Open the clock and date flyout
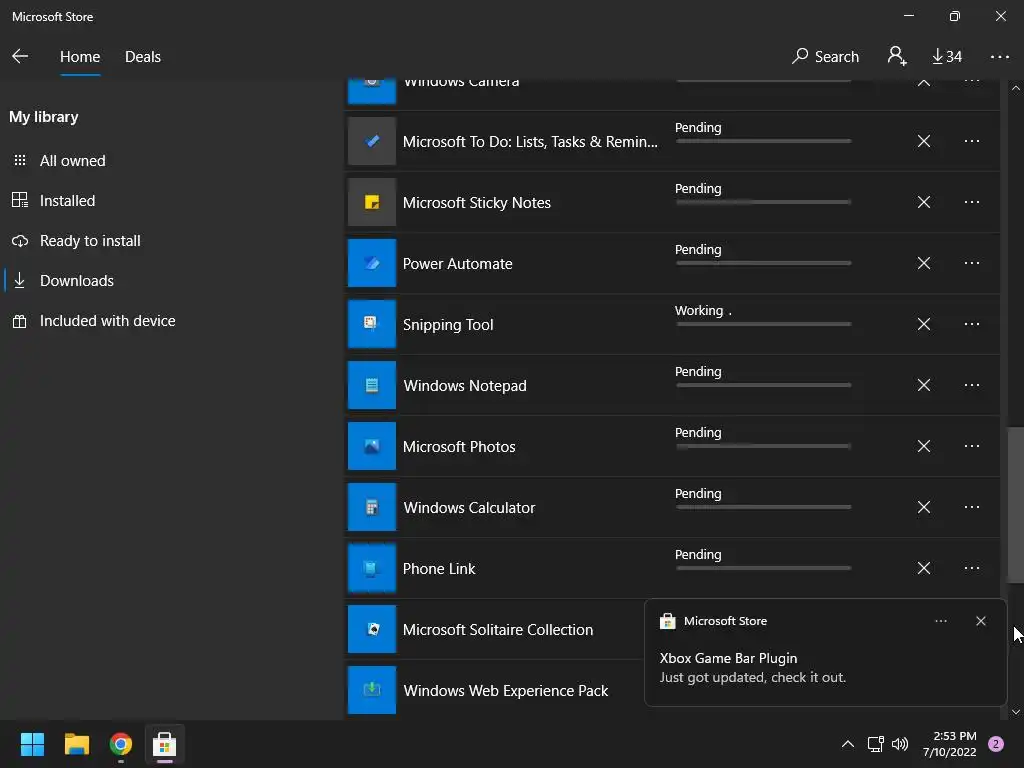Screen dimensions: 1024x768 tap(950, 744)
